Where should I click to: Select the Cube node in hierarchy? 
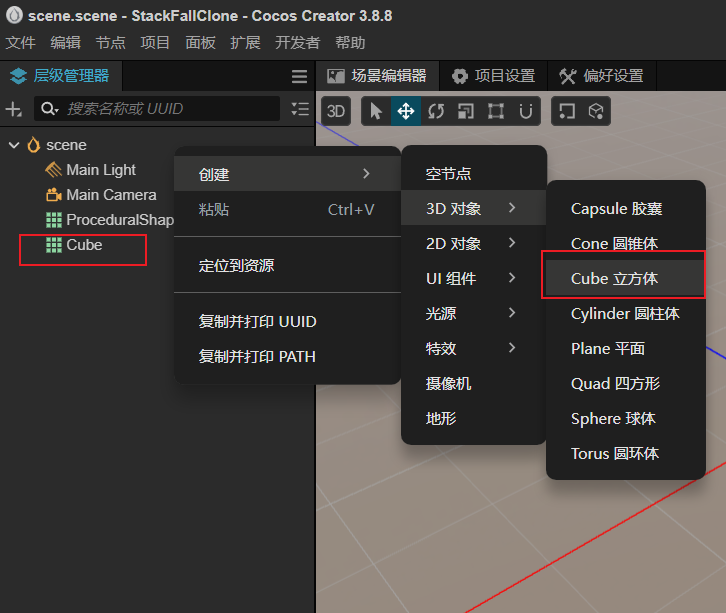coord(84,245)
